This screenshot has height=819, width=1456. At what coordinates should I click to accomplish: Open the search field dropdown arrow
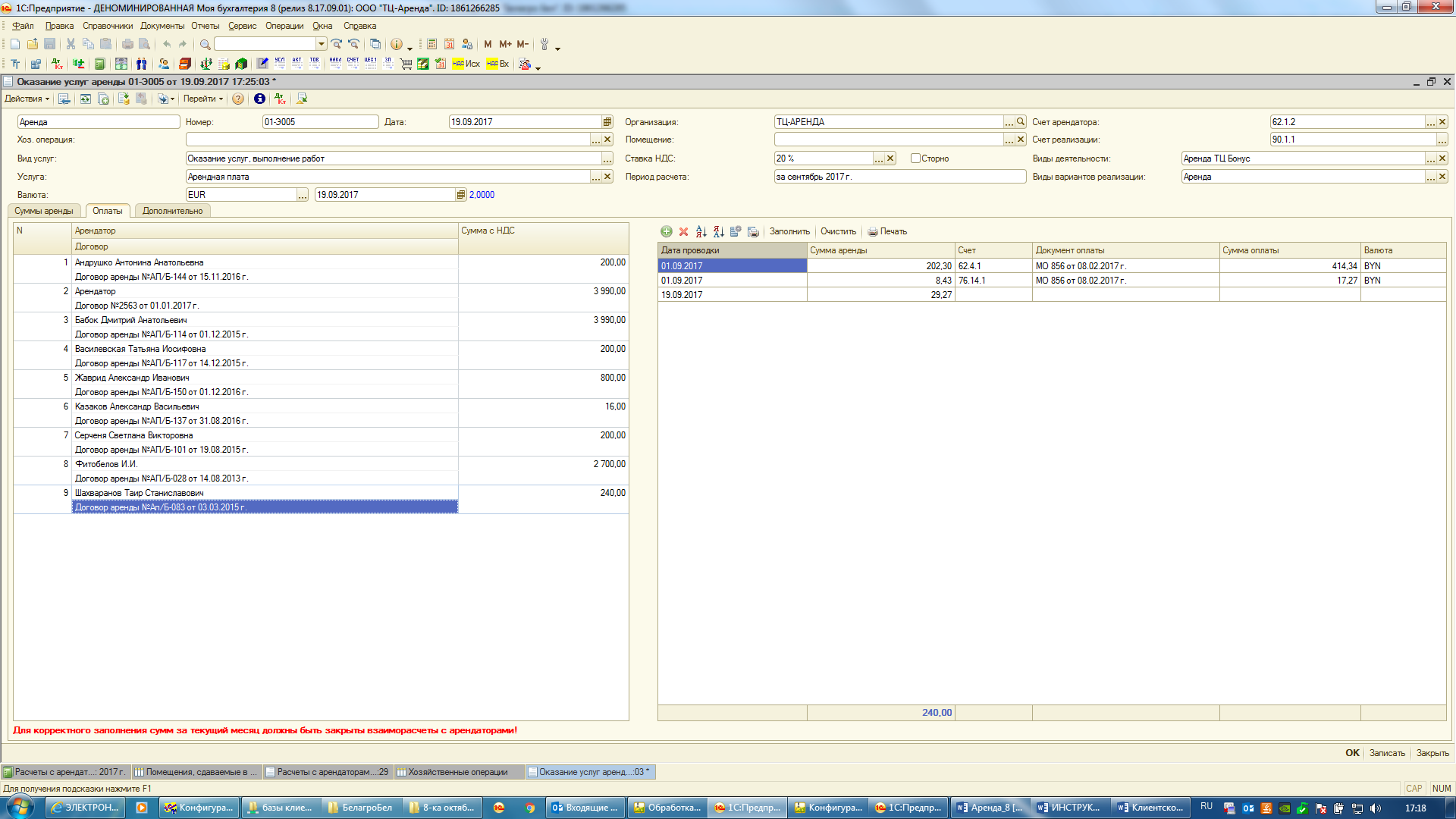(322, 44)
